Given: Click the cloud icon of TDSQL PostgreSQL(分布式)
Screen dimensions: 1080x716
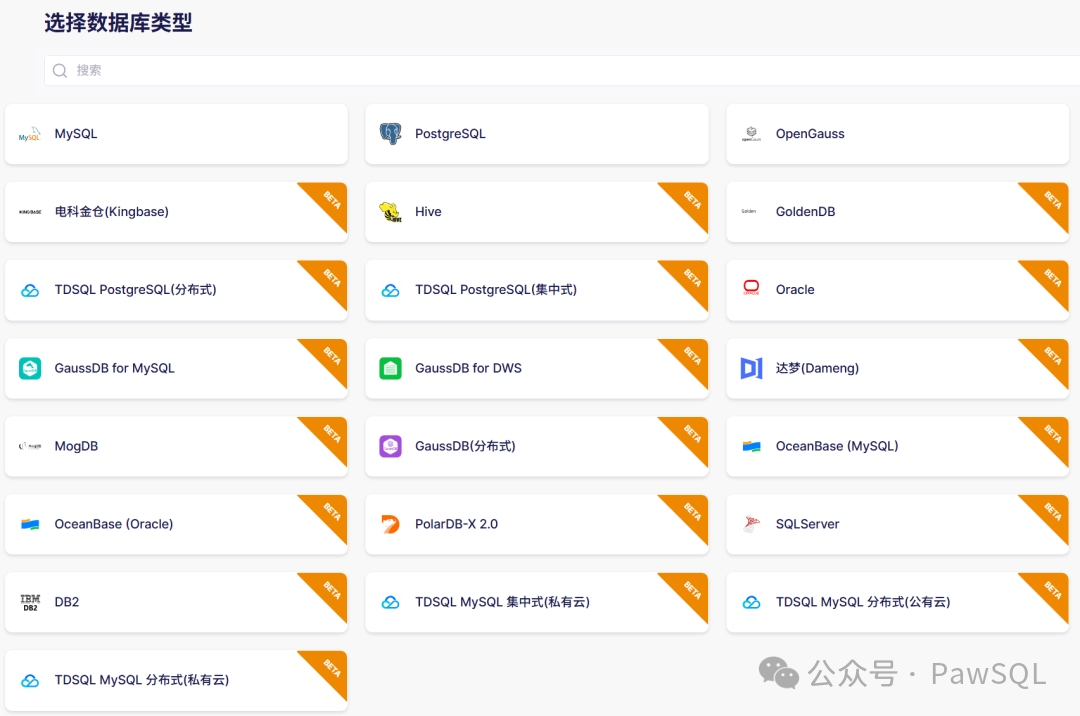Looking at the screenshot, I should point(30,291).
